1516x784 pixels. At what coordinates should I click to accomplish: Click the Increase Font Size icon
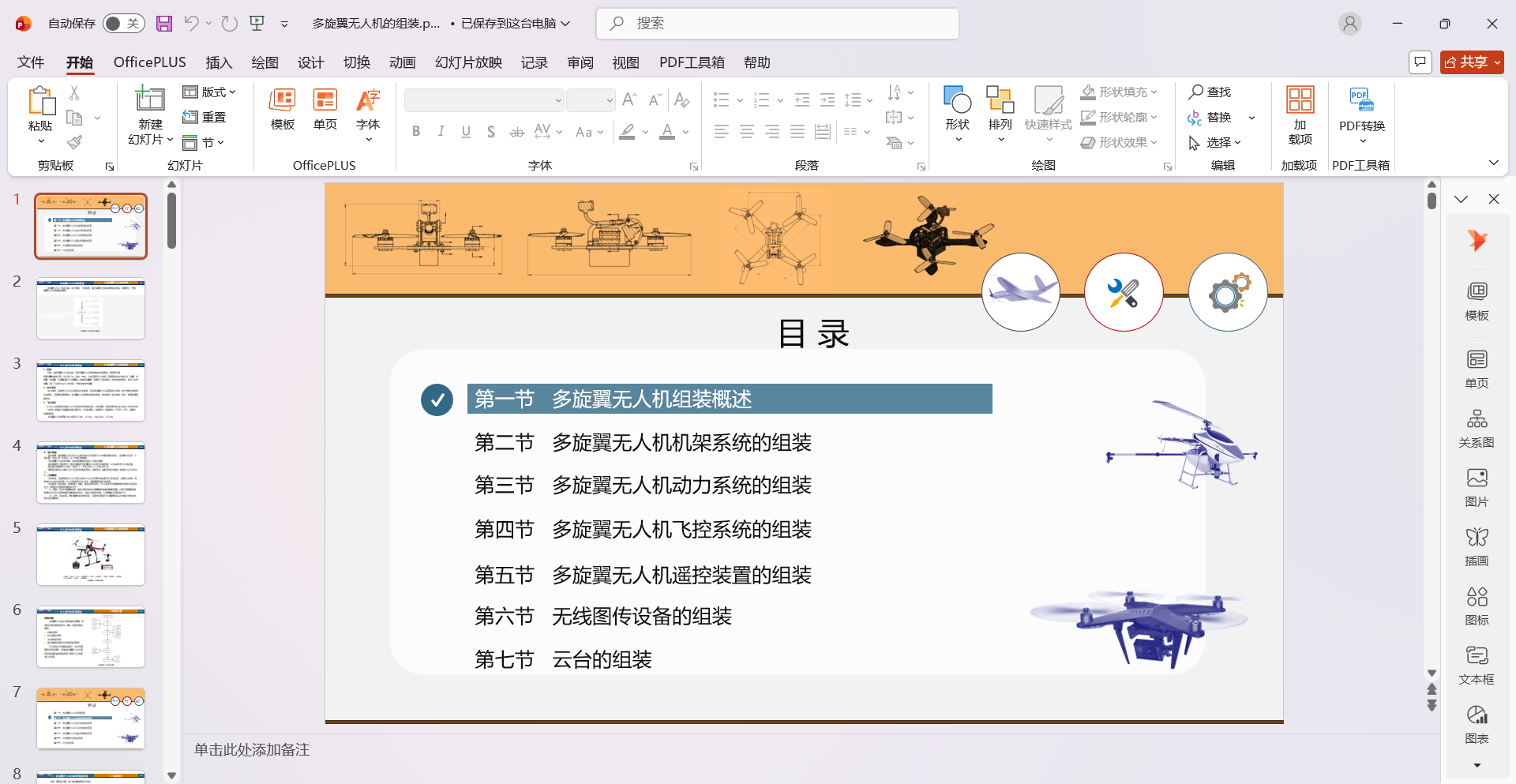629,99
